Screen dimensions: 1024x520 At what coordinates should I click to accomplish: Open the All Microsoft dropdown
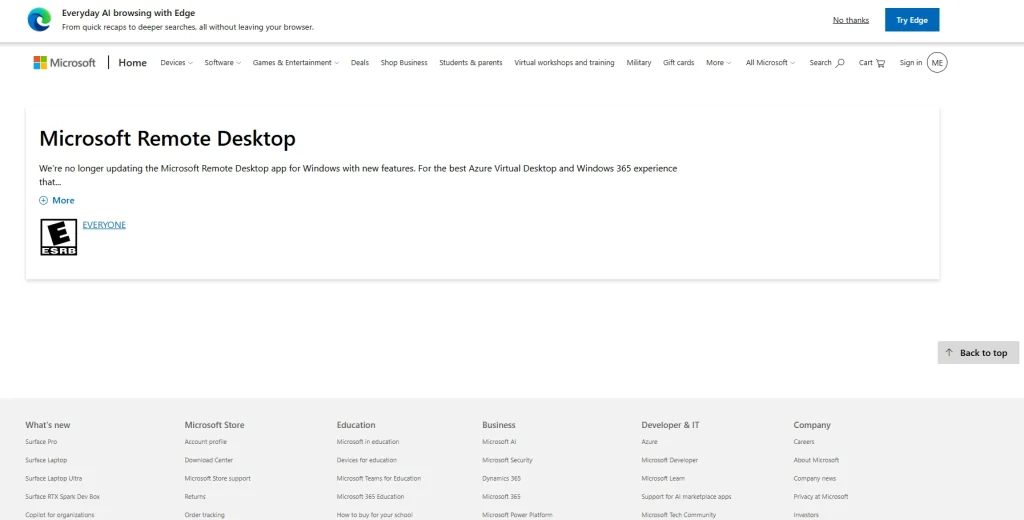click(770, 63)
